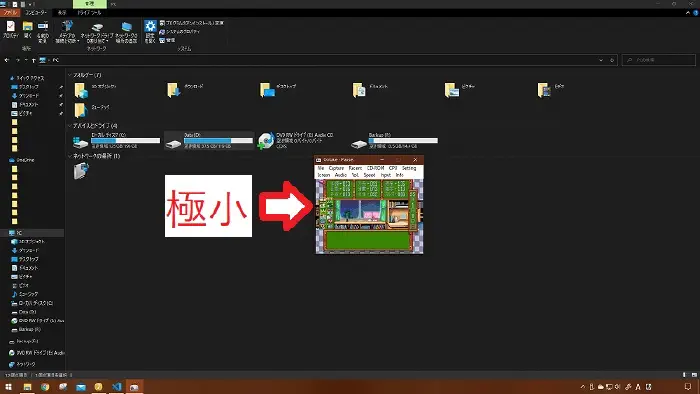Go back with the Explorer back arrow
The height and width of the screenshot is (394, 700).
coord(7,60)
